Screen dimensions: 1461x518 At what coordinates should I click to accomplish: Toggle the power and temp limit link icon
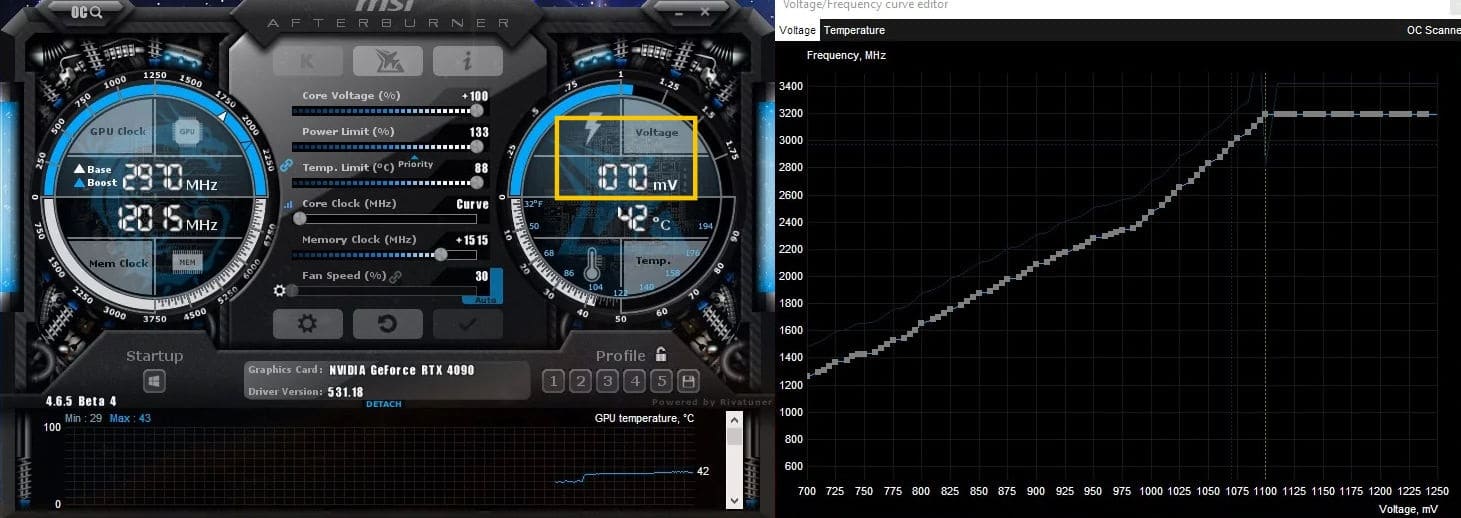(x=285, y=165)
